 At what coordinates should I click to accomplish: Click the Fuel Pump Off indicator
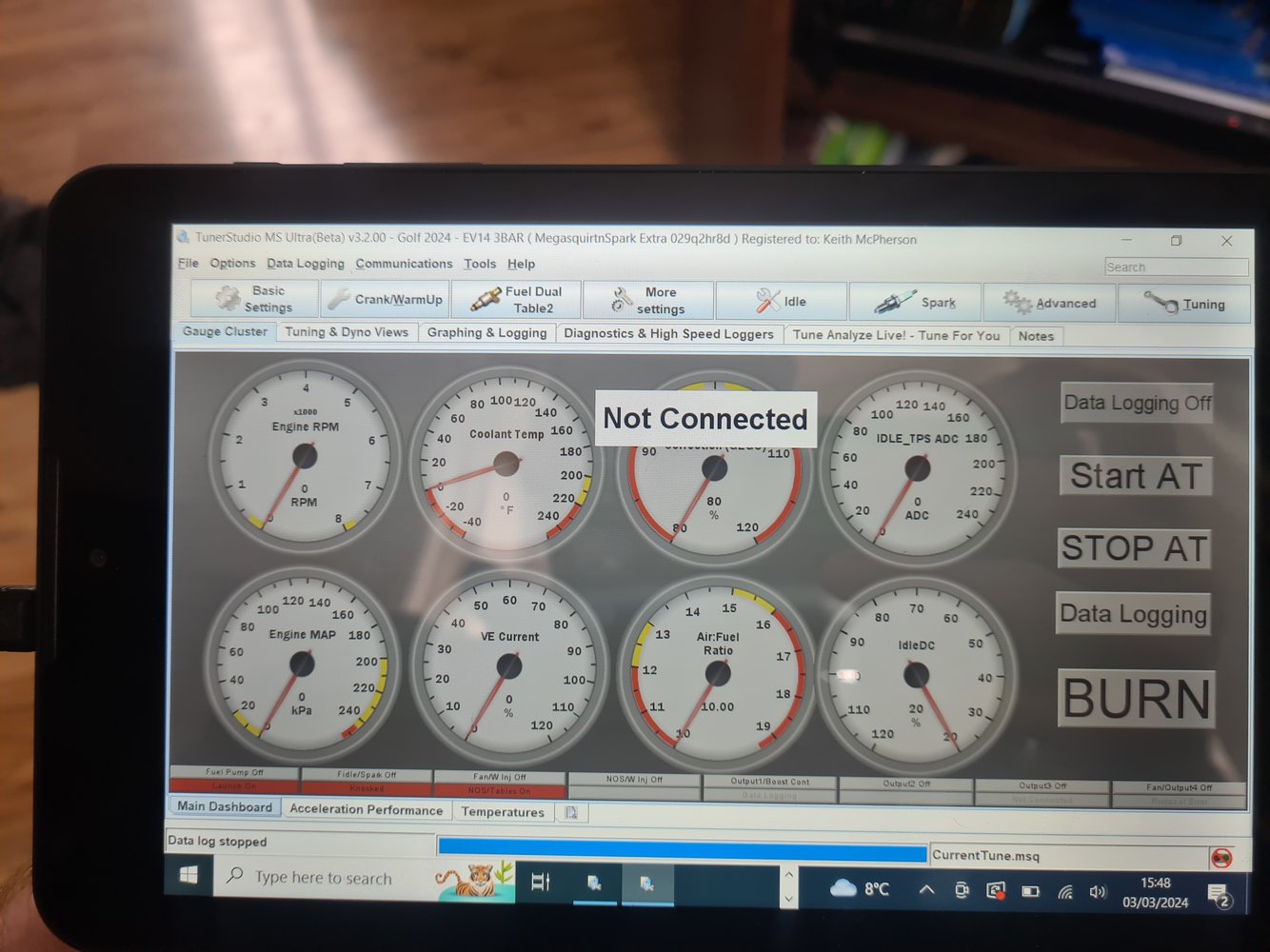pos(234,772)
